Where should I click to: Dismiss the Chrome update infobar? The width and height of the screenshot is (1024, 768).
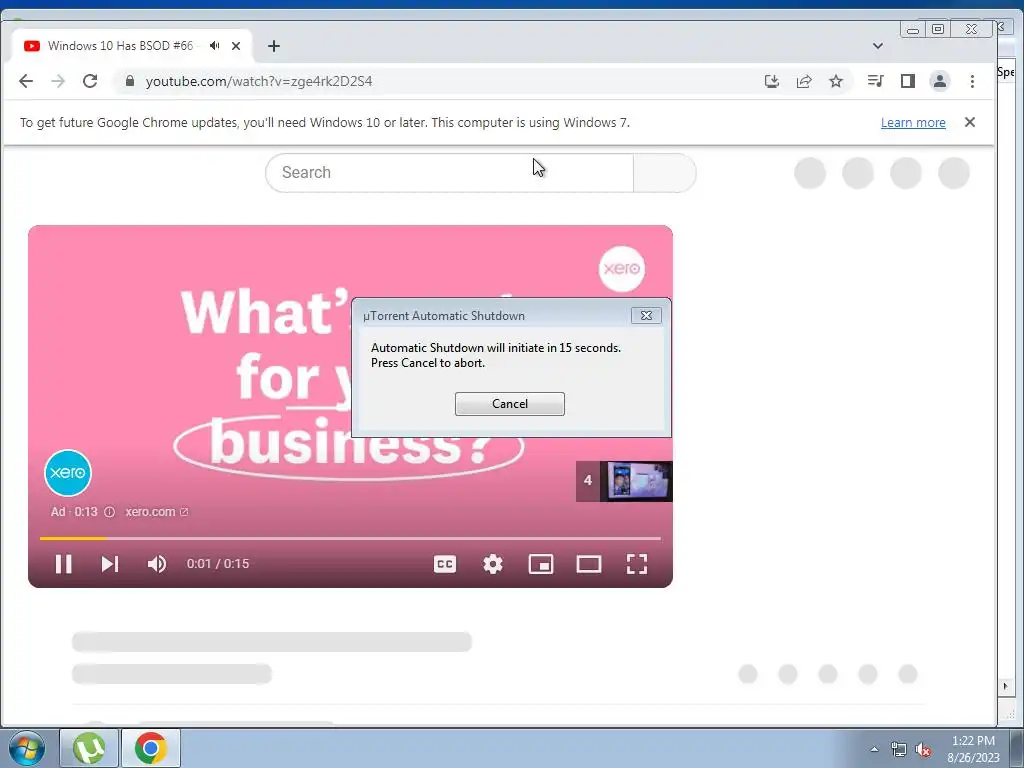(970, 122)
